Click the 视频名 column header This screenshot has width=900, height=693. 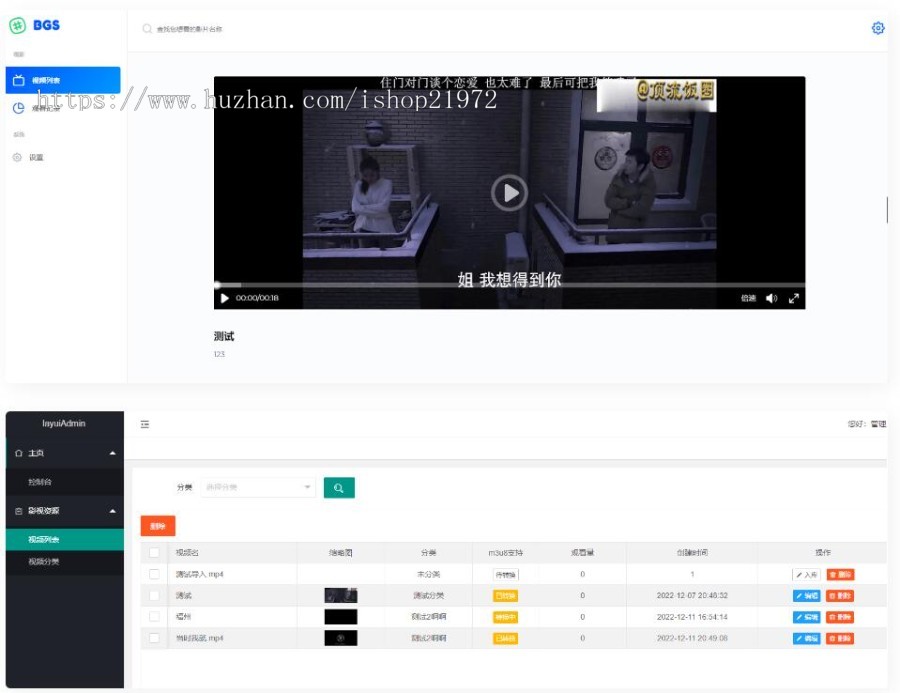click(187, 552)
